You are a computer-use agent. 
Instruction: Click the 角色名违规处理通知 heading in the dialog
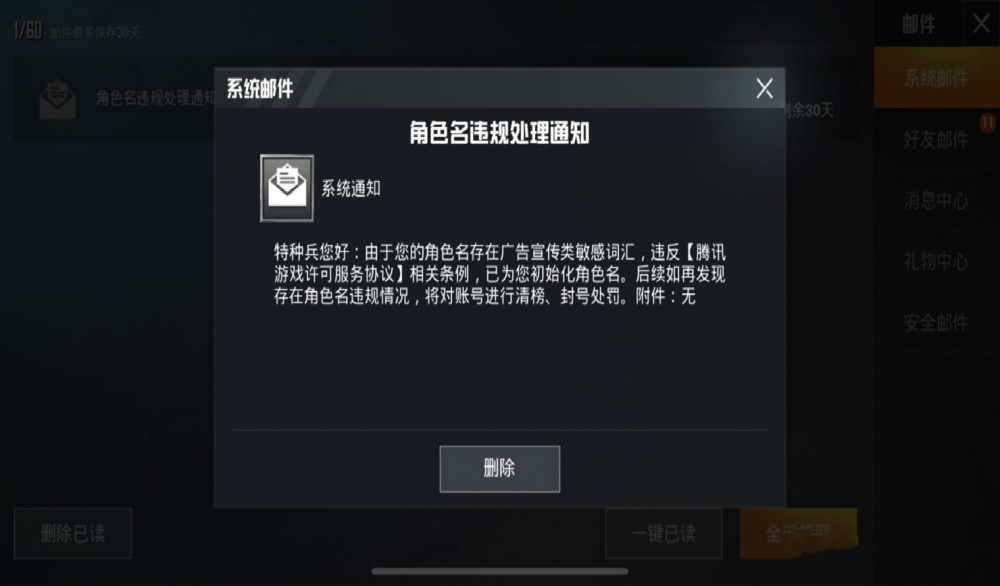click(499, 133)
